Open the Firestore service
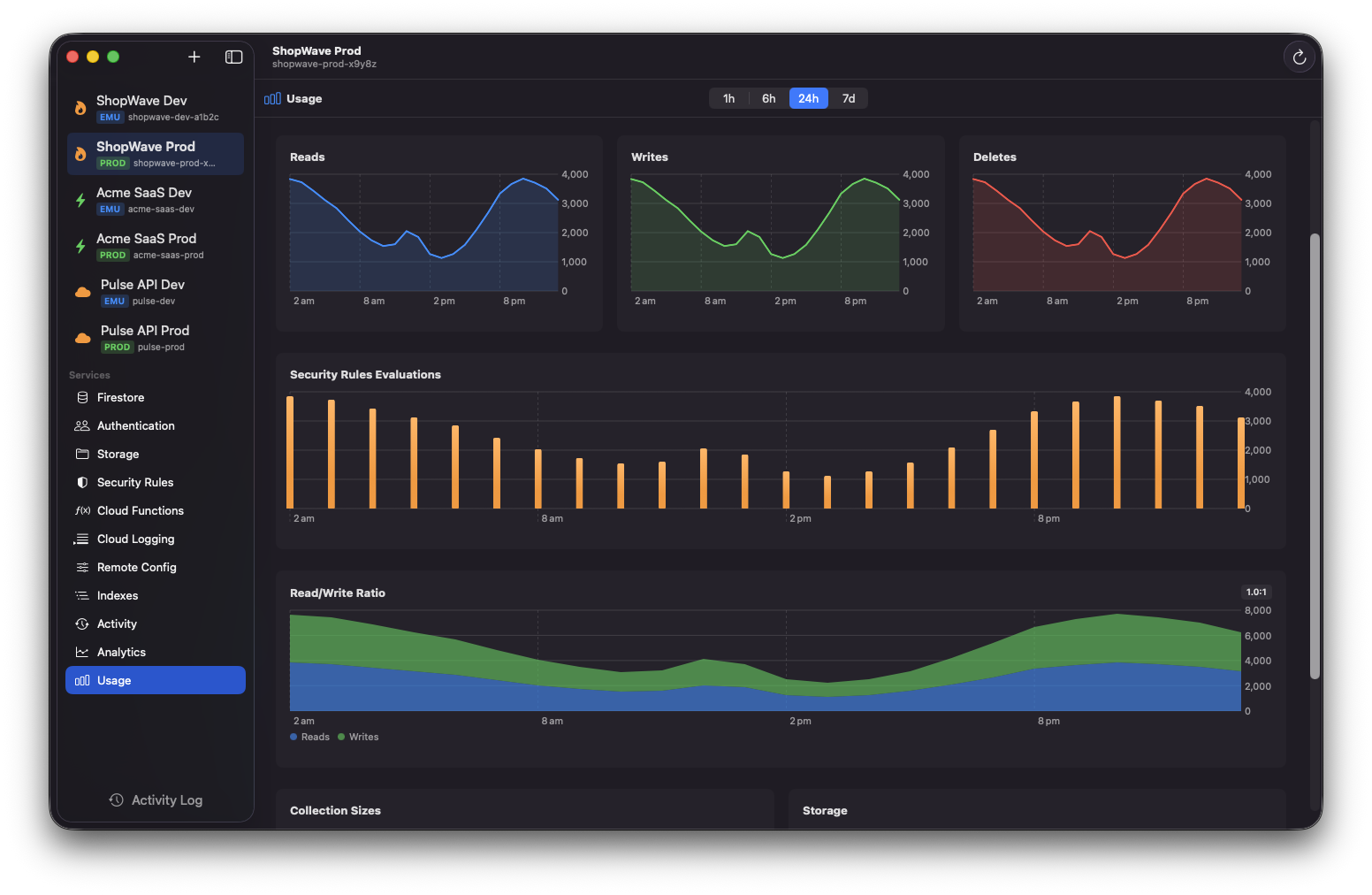The height and width of the screenshot is (895, 1372). click(120, 397)
